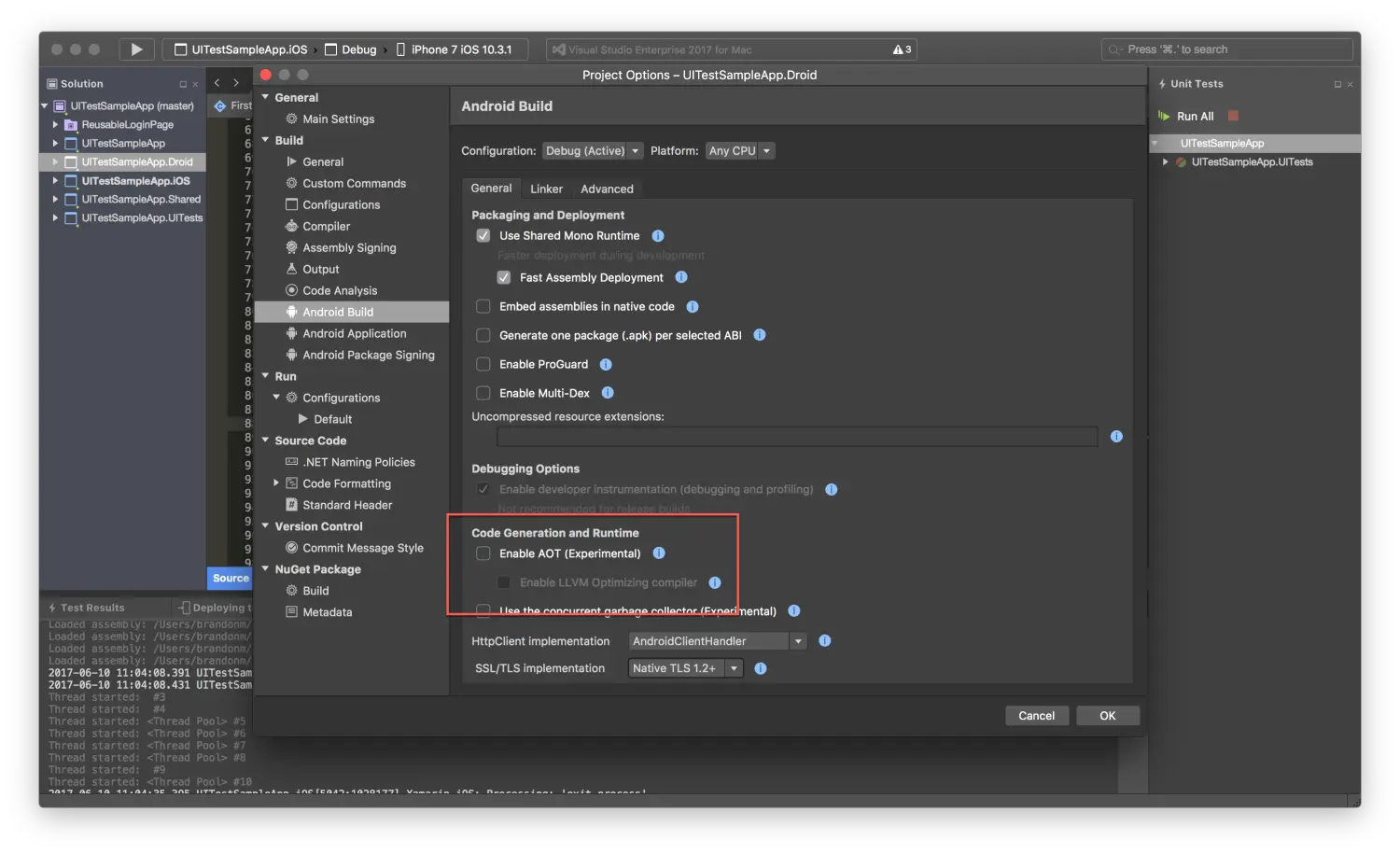Click info icon beside SSL/TLS implementation
The width and height of the screenshot is (1400, 854).
[x=761, y=668]
